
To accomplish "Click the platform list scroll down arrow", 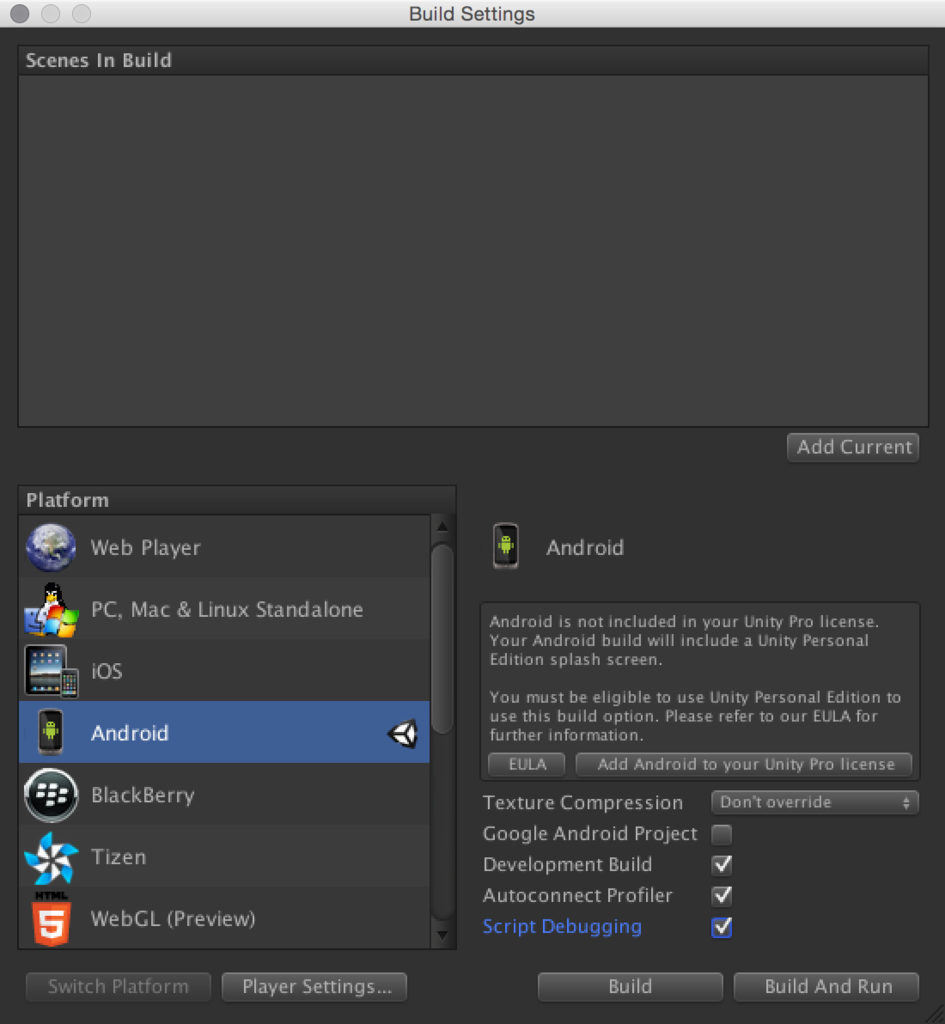I will (x=442, y=936).
